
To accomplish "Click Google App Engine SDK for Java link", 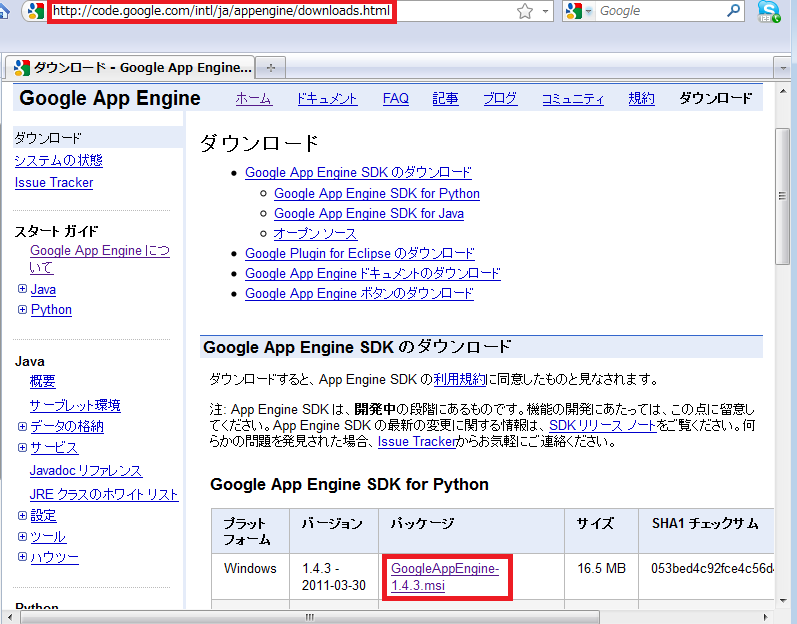I will [x=369, y=213].
